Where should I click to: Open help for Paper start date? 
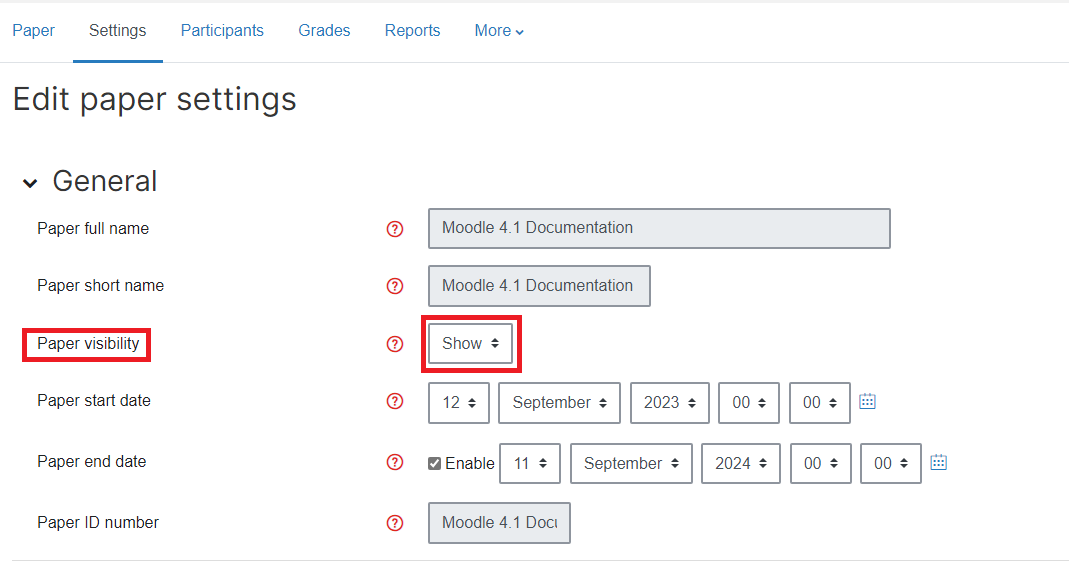pos(395,401)
